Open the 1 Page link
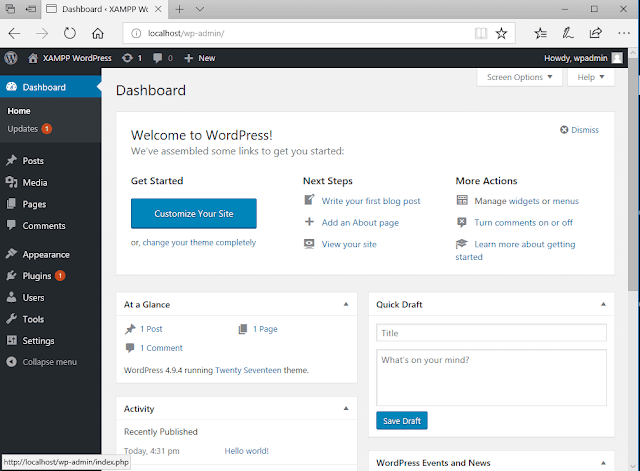The height and width of the screenshot is (471, 640). tap(265, 329)
